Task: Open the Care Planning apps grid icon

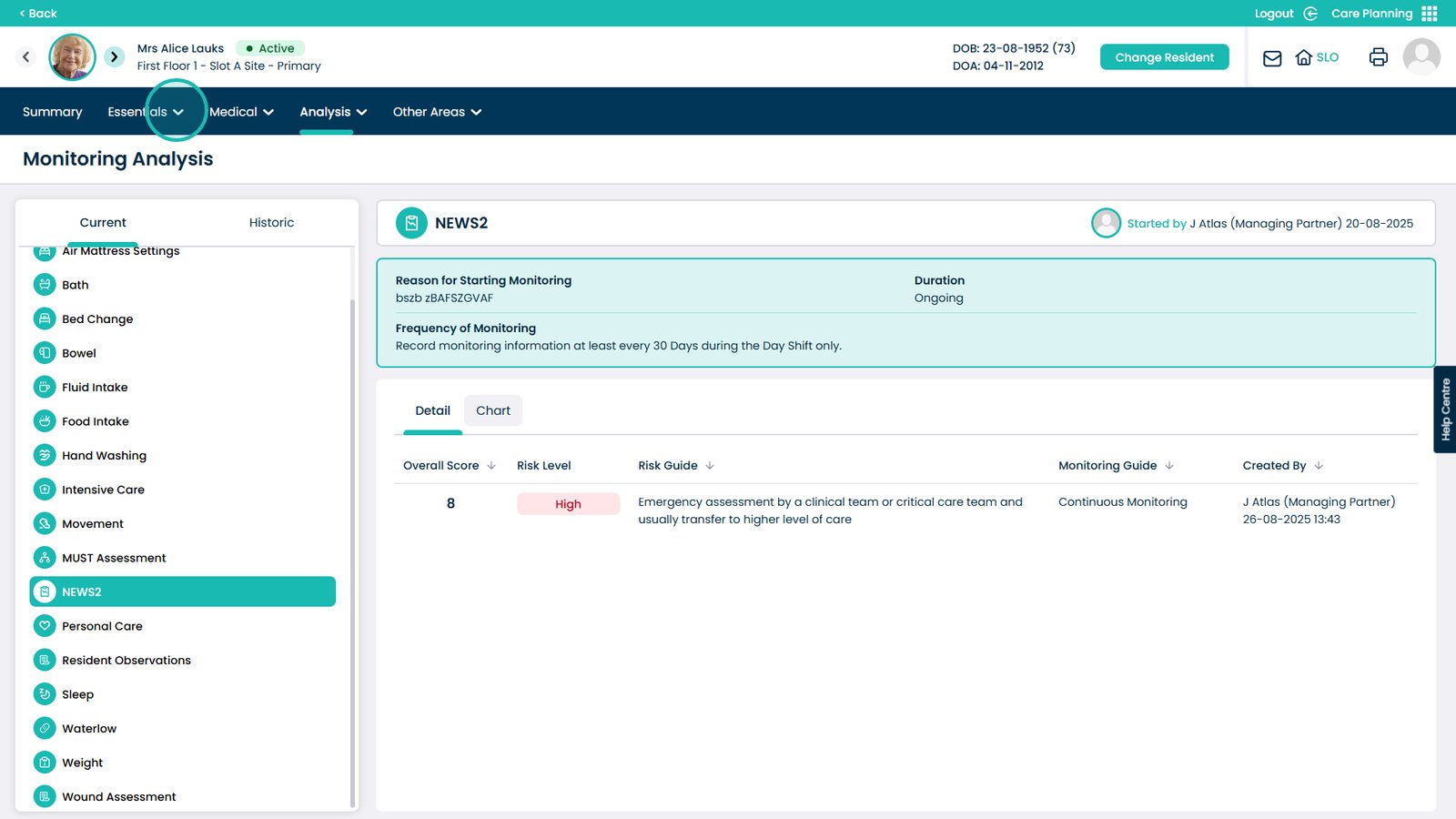Action: coord(1430,14)
